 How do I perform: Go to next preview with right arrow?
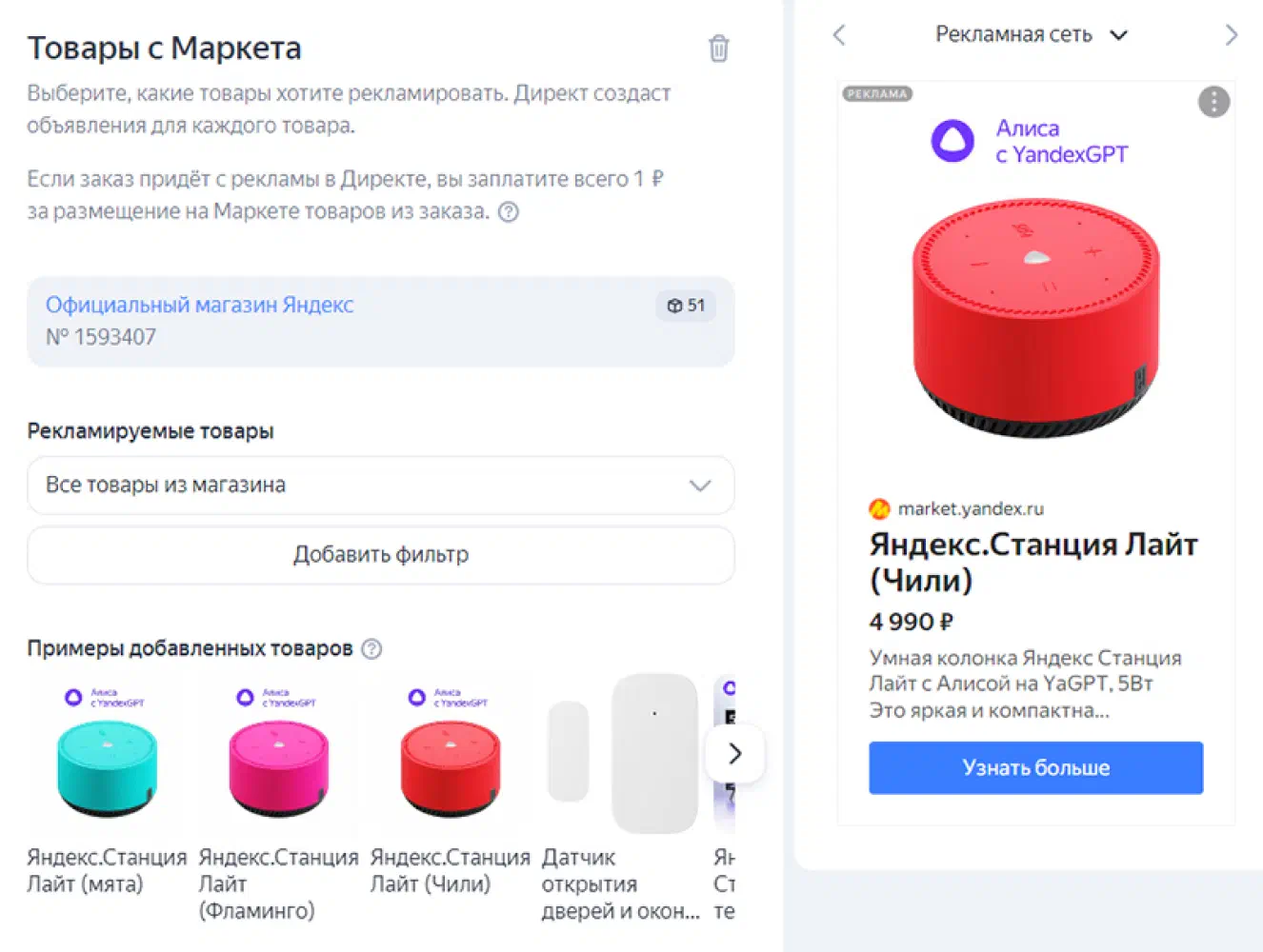click(1231, 35)
